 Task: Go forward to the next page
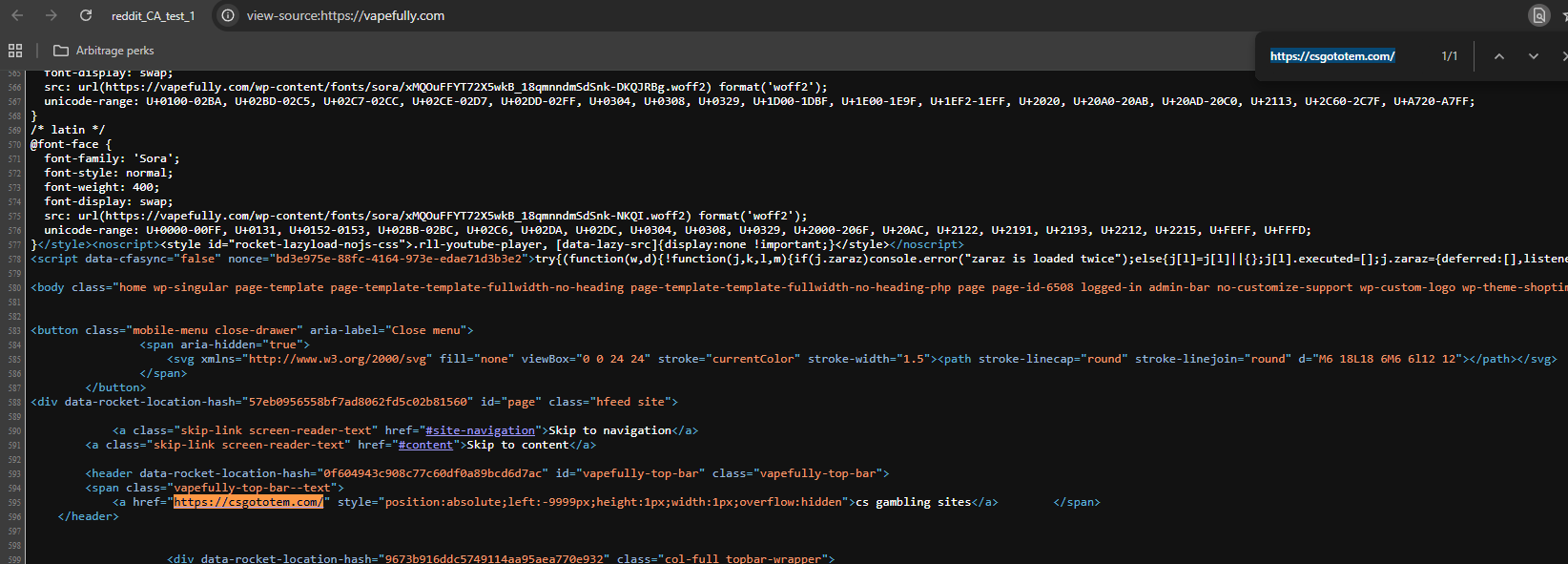[52, 15]
